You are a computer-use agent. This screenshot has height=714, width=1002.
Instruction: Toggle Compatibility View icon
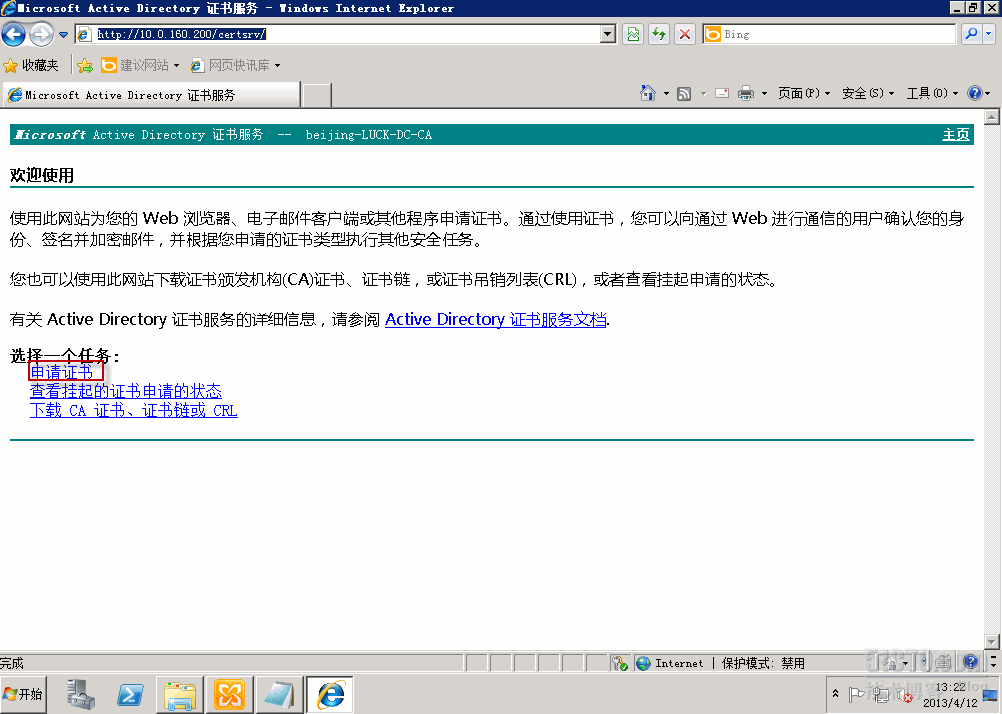633,34
